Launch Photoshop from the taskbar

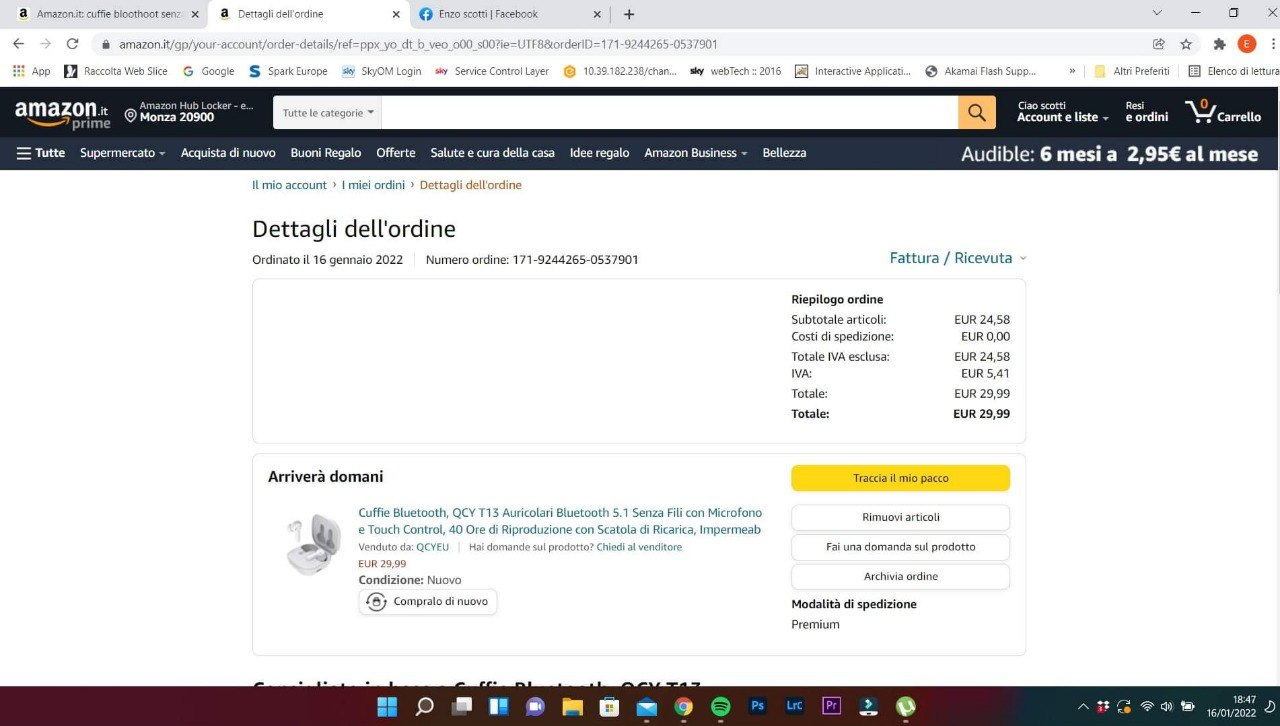coord(758,706)
